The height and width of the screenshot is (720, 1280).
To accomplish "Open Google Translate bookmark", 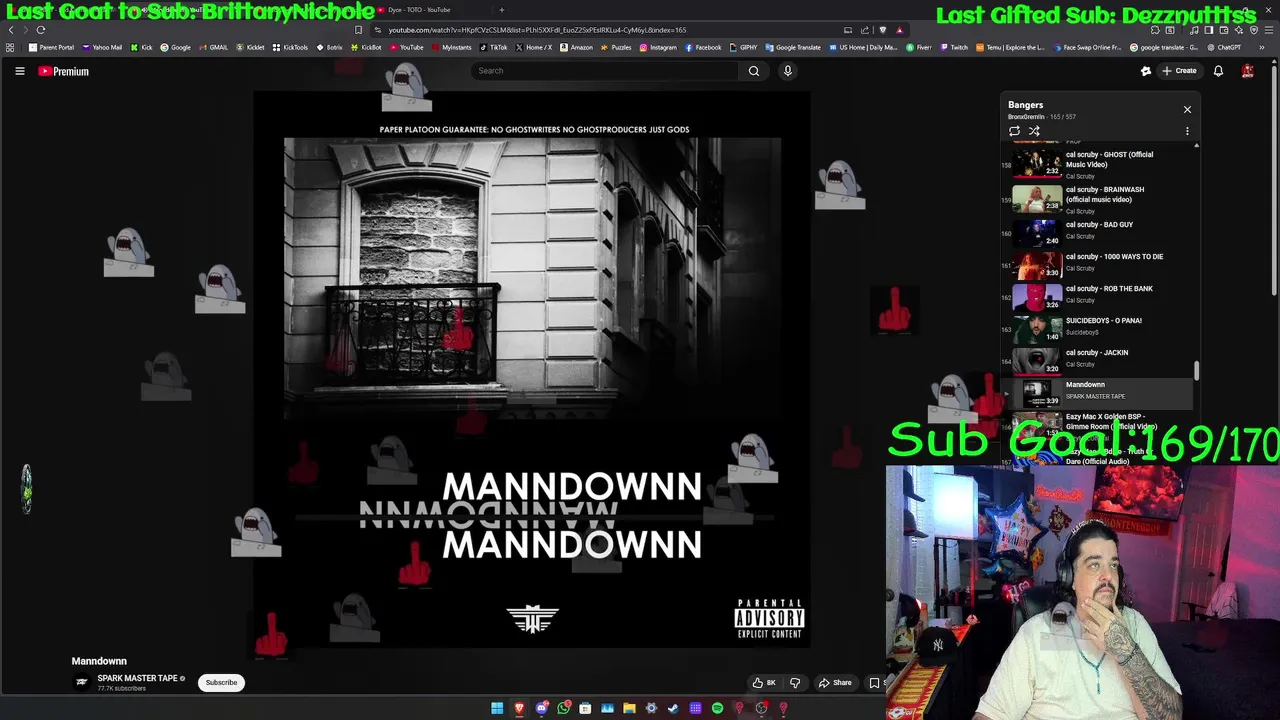I will click(x=792, y=47).
